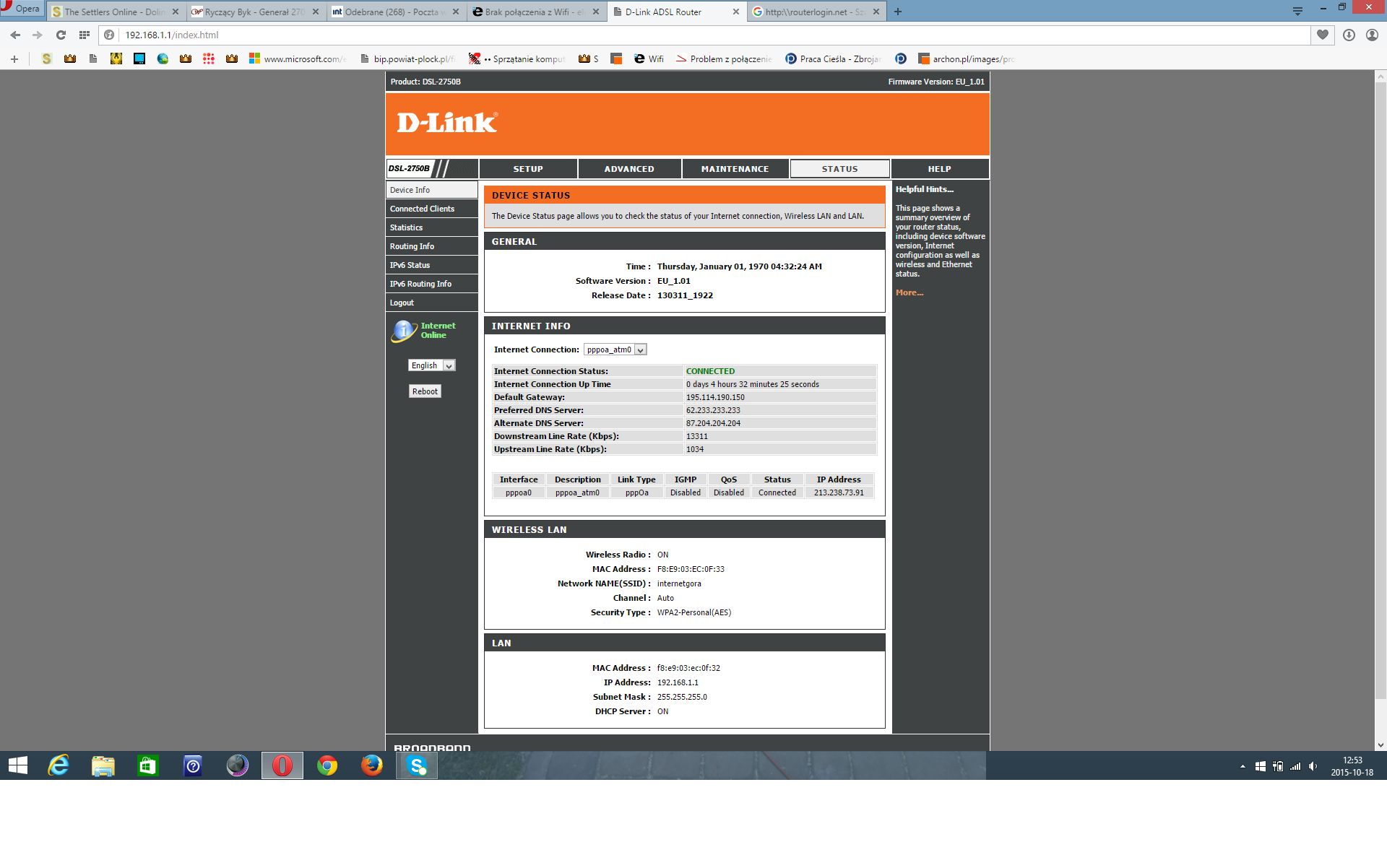Viewport: 1387px width, 868px height.
Task: Open Device Info in the sidebar
Action: point(431,190)
